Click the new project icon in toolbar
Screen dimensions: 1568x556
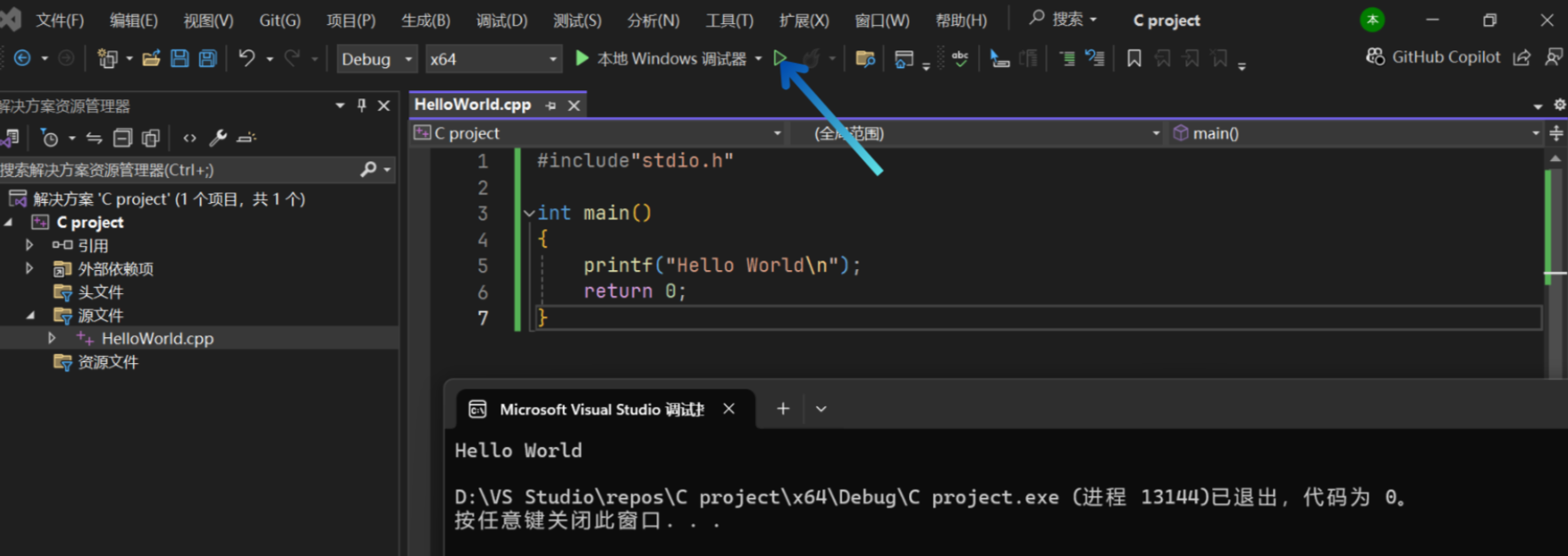point(107,58)
